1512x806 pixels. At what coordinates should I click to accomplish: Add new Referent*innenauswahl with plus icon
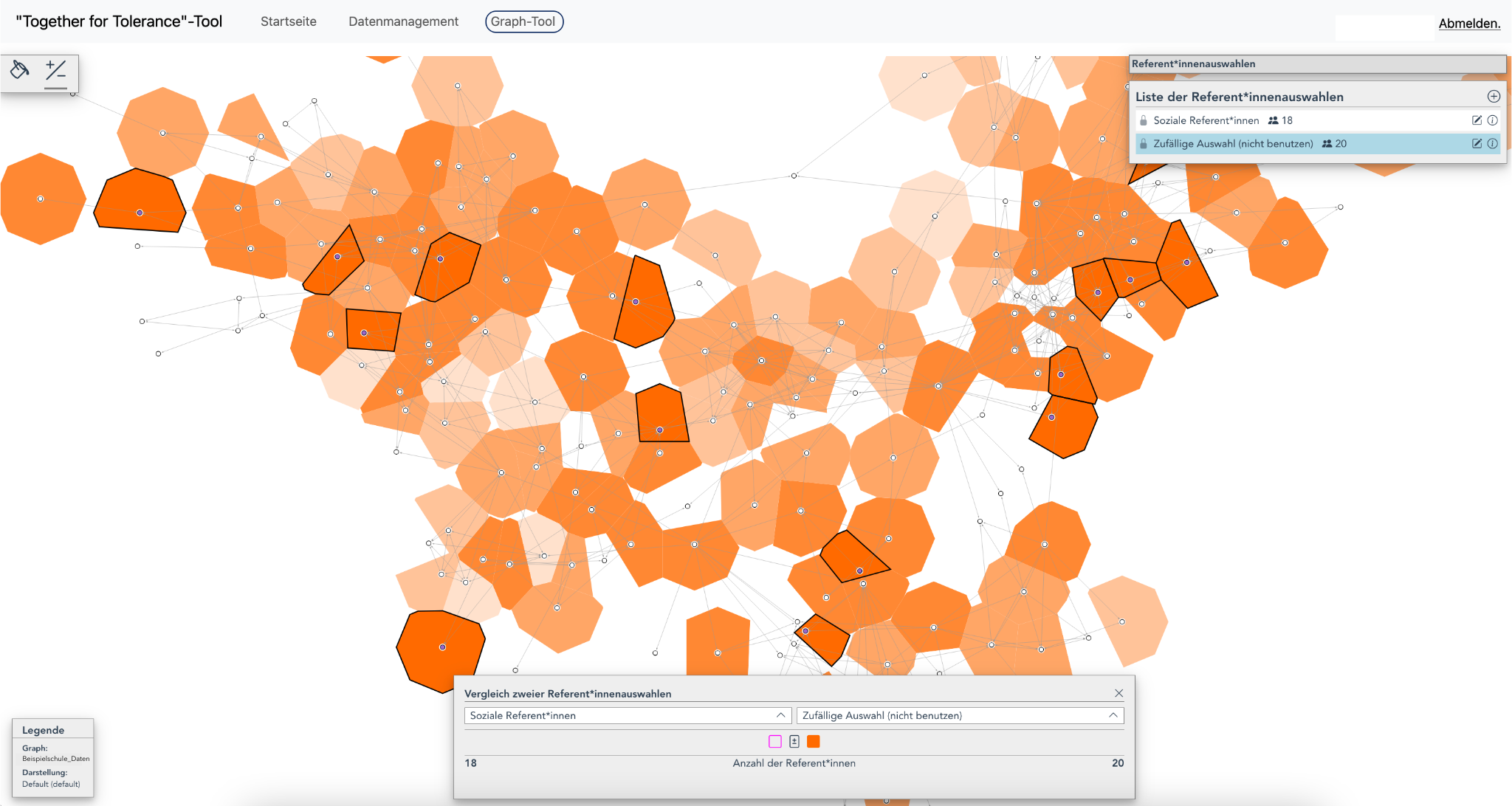1493,97
